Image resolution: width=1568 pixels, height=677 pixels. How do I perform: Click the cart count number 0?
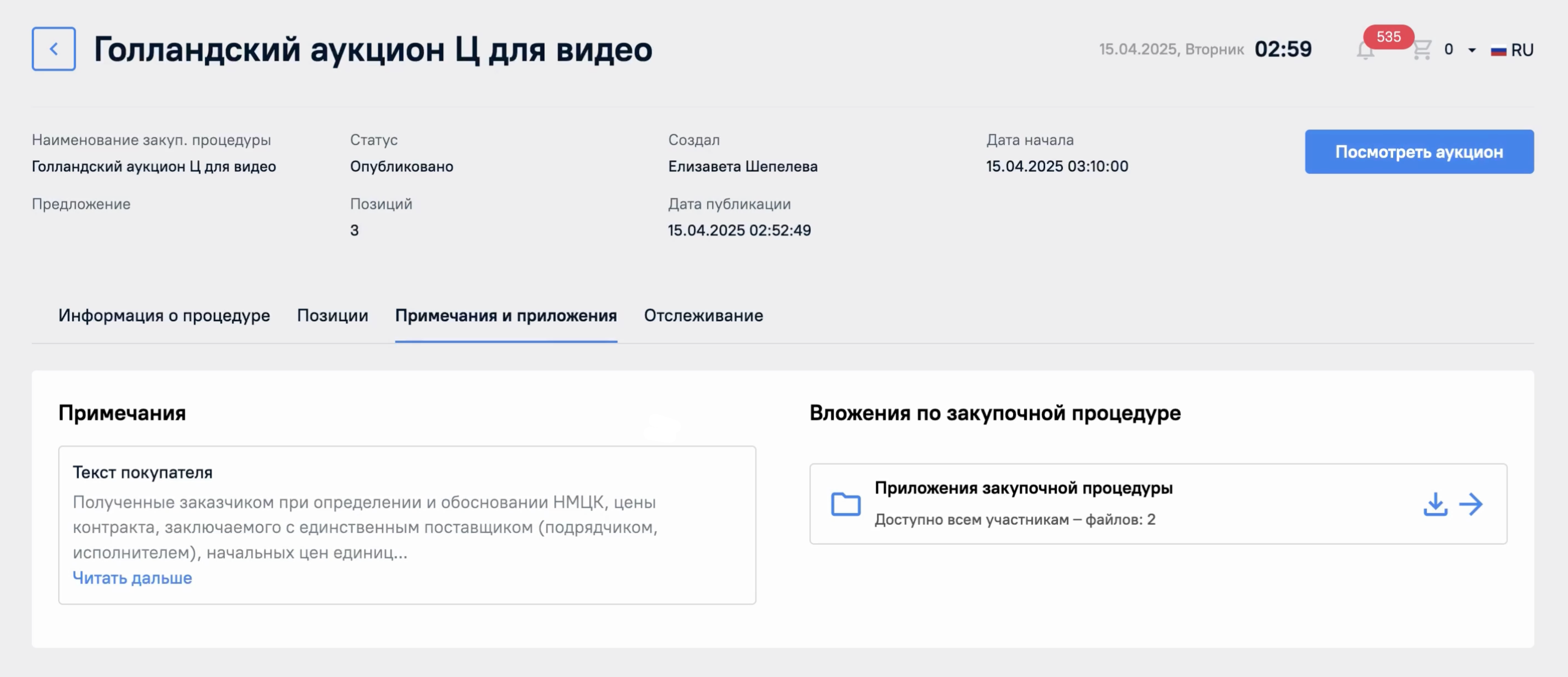pos(1449,49)
